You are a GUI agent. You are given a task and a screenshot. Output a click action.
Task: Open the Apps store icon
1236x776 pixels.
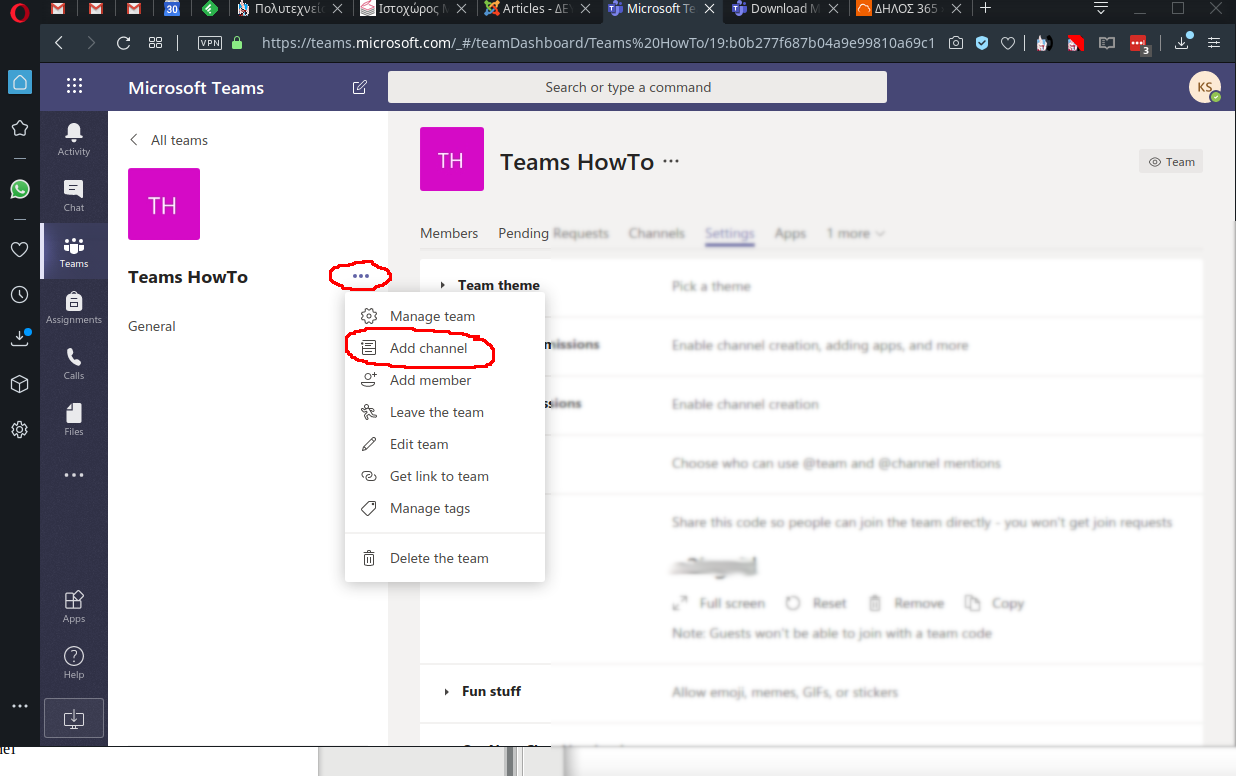pos(74,605)
